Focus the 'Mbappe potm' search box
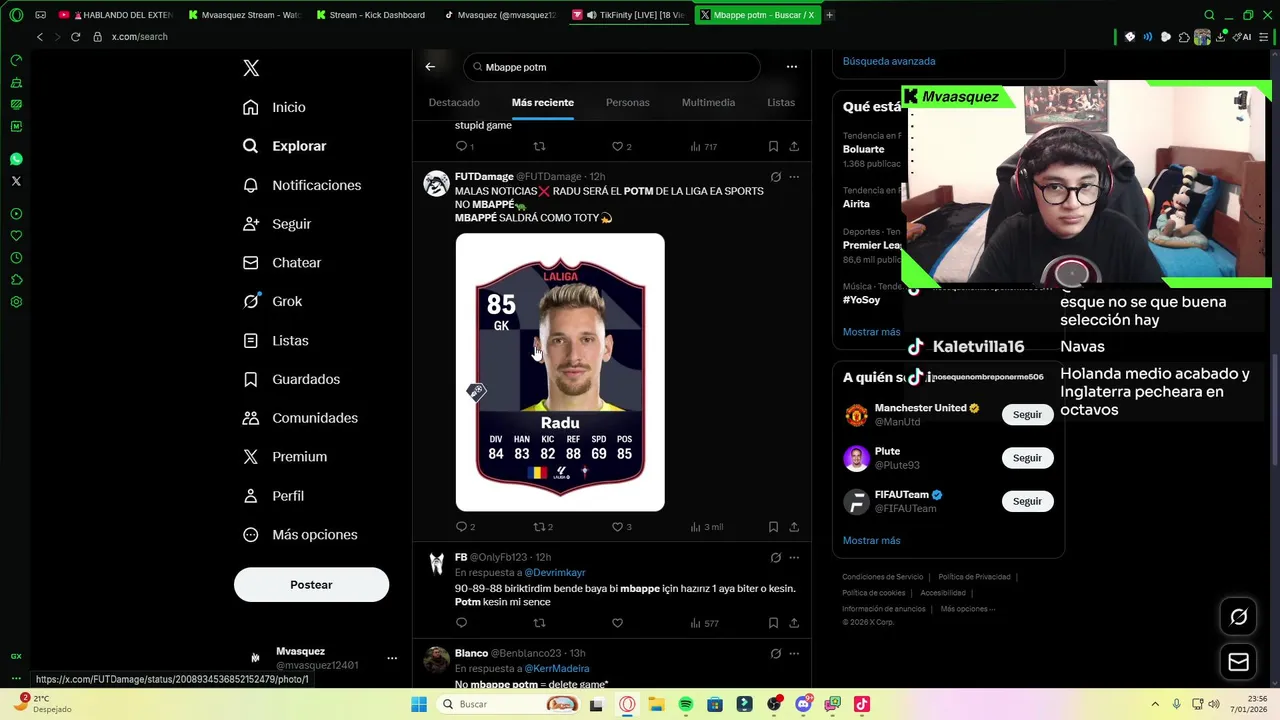The image size is (1280, 720). [612, 67]
